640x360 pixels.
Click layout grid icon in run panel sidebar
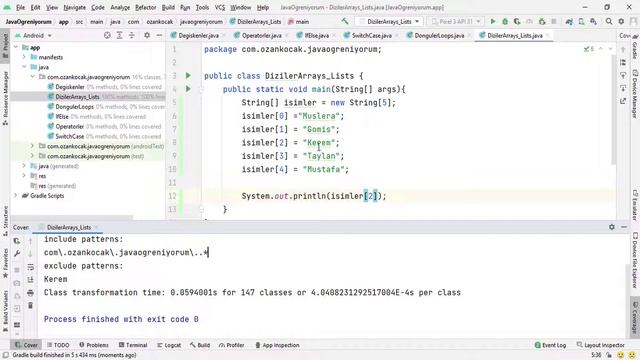[17, 325]
